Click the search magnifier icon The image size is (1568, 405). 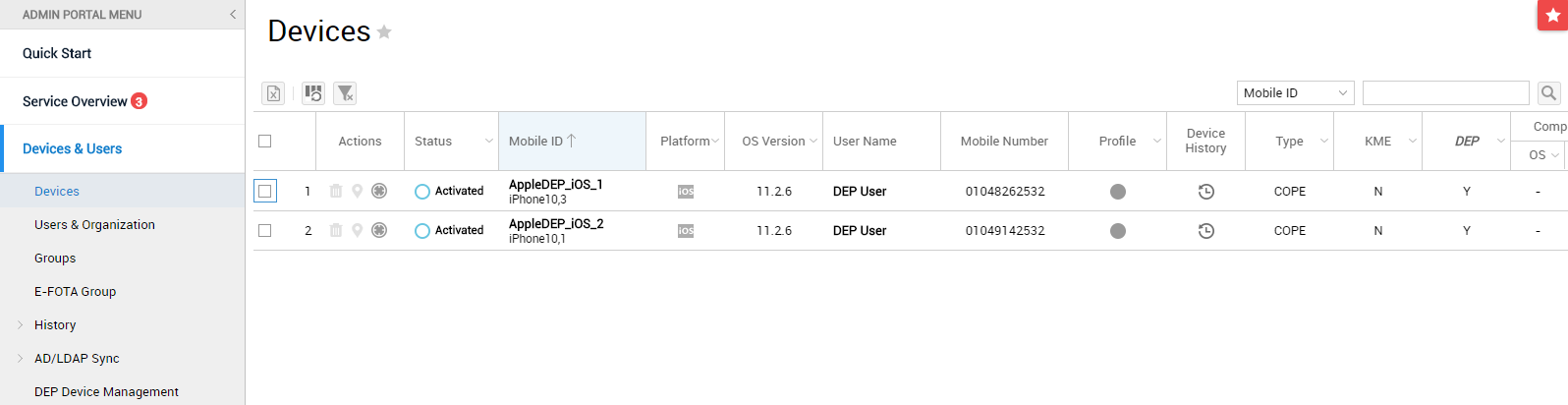click(1549, 93)
